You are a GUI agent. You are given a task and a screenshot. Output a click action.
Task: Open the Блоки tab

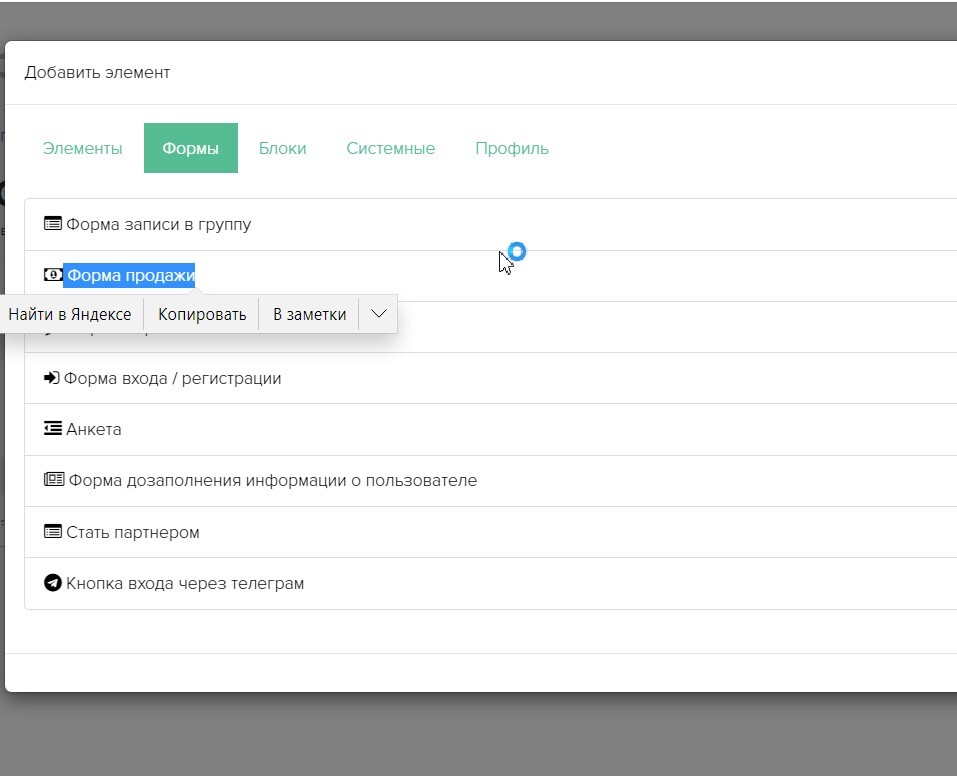tap(282, 148)
